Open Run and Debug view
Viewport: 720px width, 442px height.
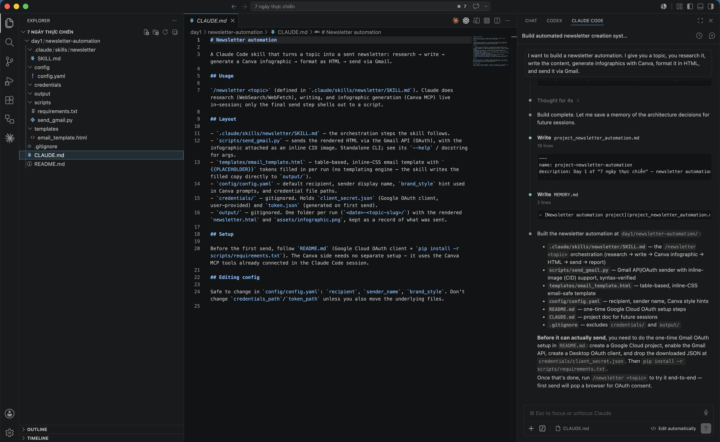point(9,81)
